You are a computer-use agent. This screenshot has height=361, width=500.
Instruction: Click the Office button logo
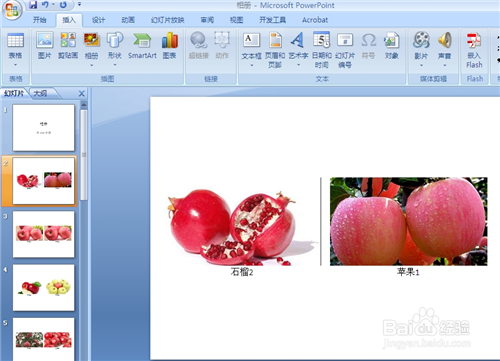point(12,10)
